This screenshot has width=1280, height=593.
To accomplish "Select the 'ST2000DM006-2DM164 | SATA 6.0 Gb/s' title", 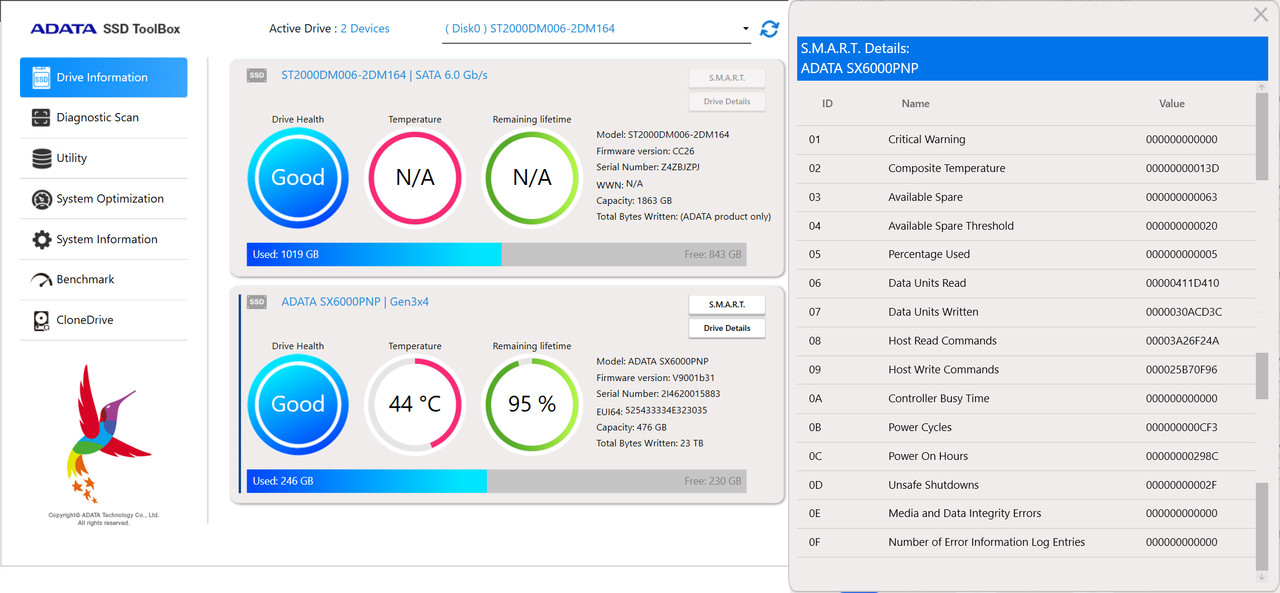I will pyautogui.click(x=385, y=75).
